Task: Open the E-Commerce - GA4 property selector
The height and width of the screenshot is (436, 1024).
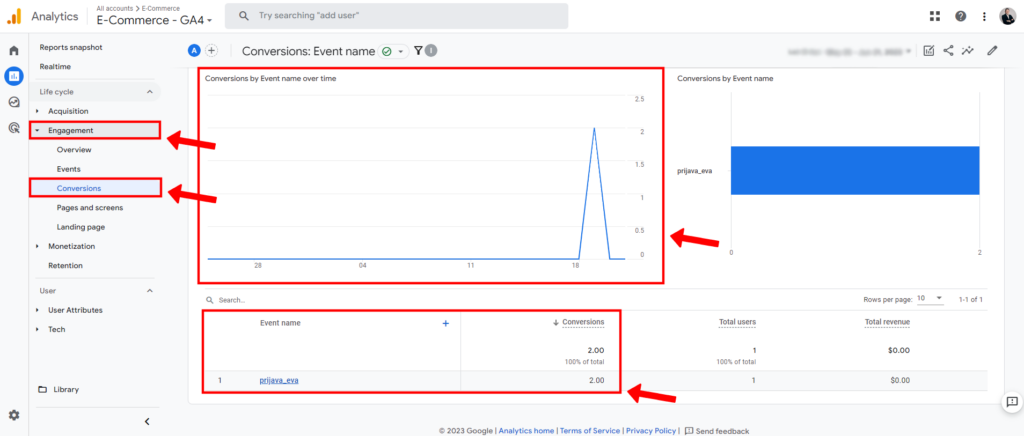Action: coord(154,19)
